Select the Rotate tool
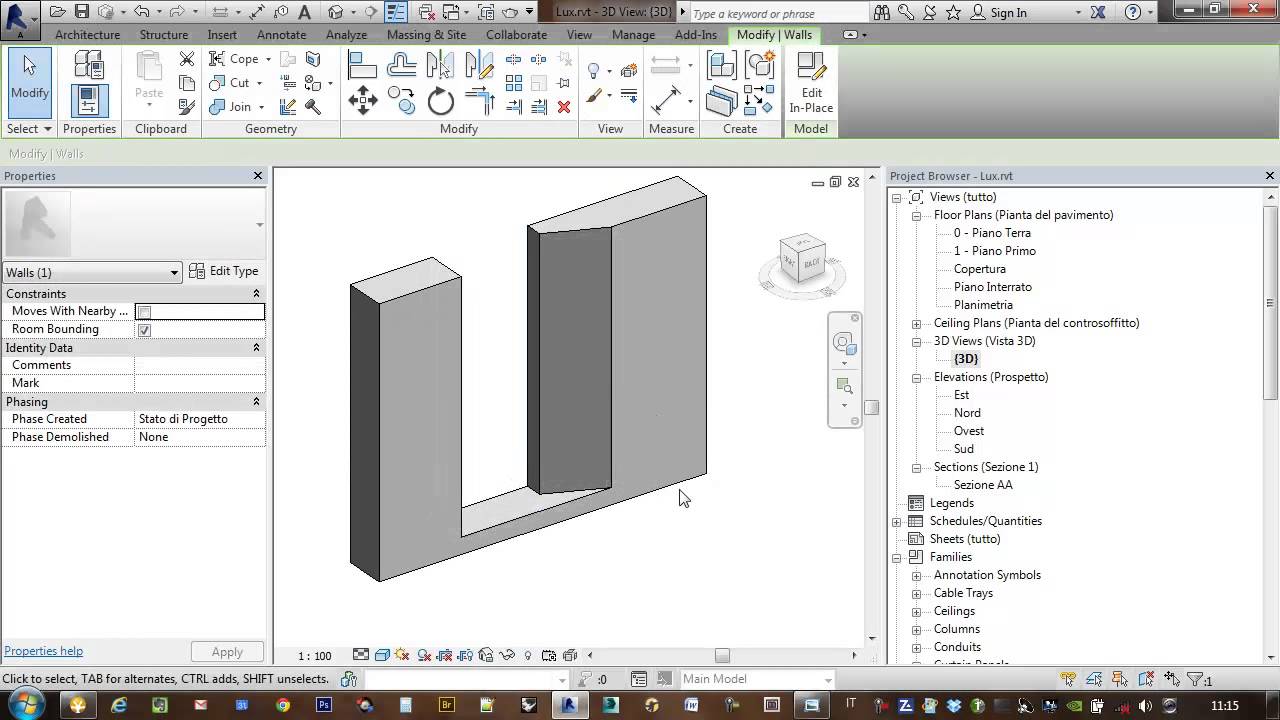This screenshot has height=720, width=1280. pyautogui.click(x=440, y=101)
